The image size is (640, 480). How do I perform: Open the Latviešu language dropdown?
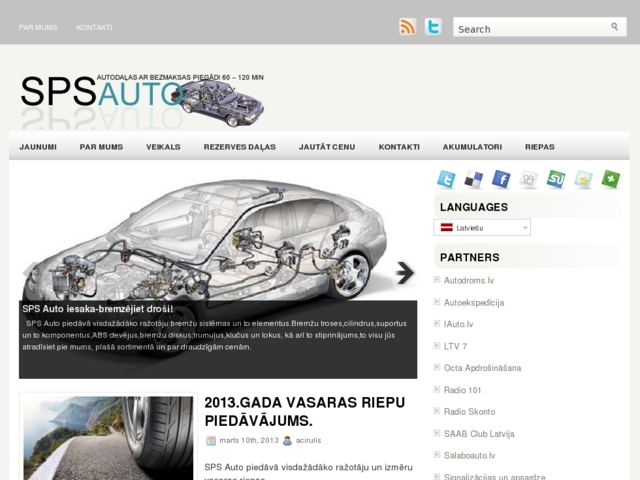[x=482, y=228]
